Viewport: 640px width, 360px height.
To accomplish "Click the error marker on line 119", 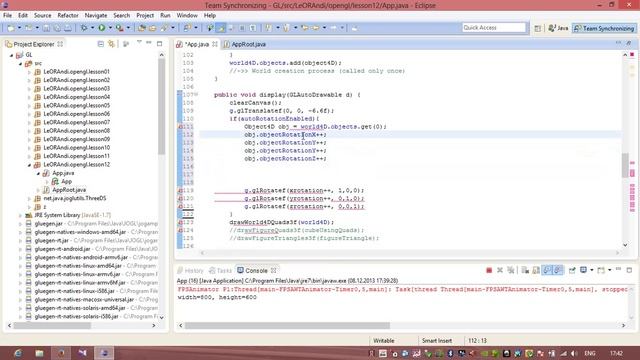I will (x=180, y=191).
